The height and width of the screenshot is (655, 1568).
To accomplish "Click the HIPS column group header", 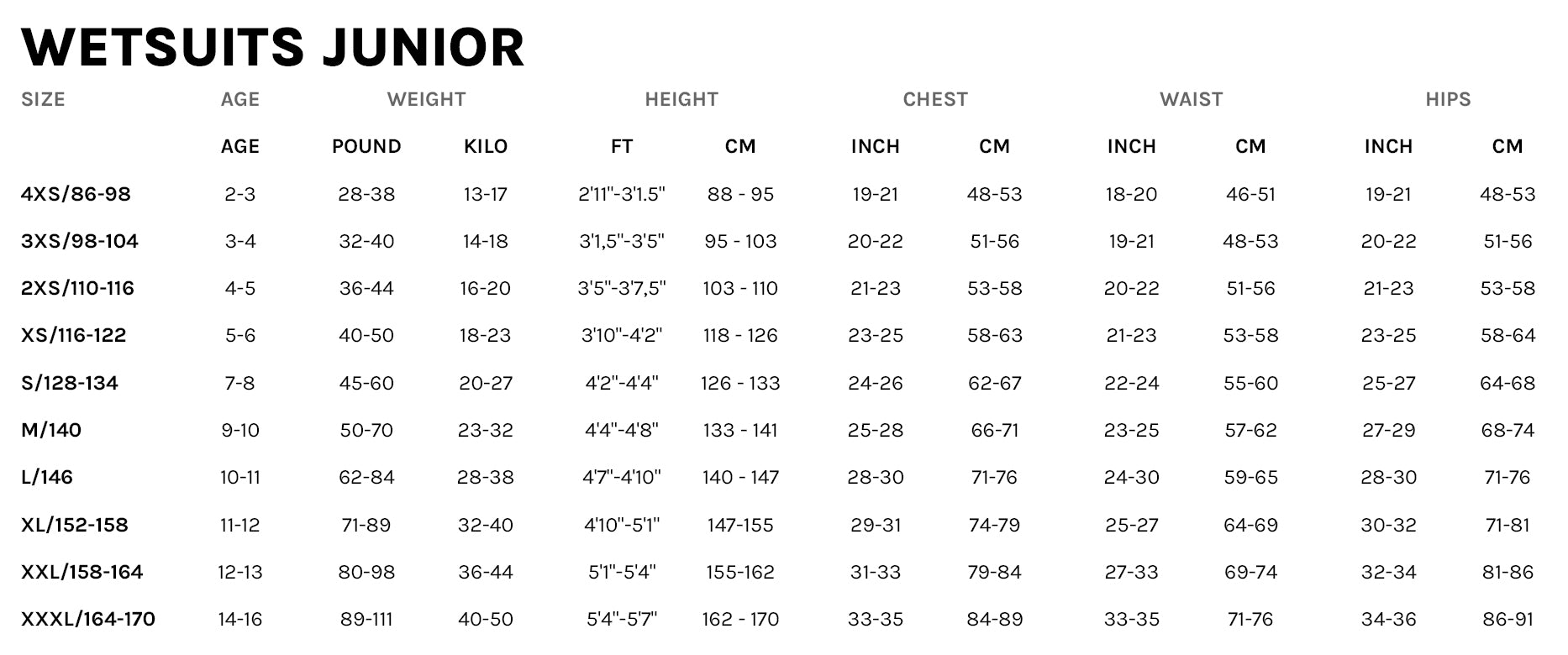I will pos(1448,99).
